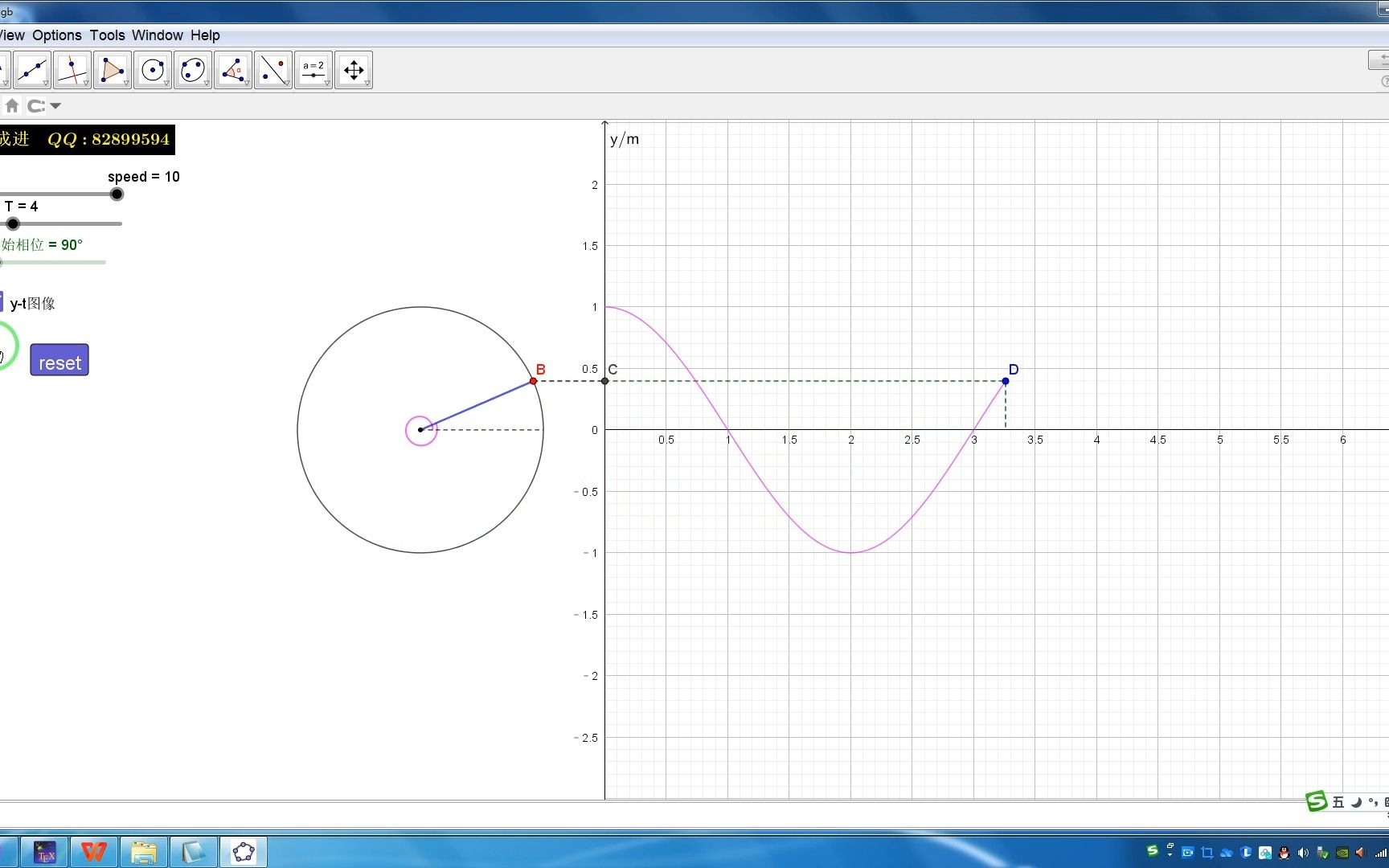Viewport: 1389px width, 868px height.
Task: Expand the Circle tool submenu arrow
Action: (x=166, y=84)
